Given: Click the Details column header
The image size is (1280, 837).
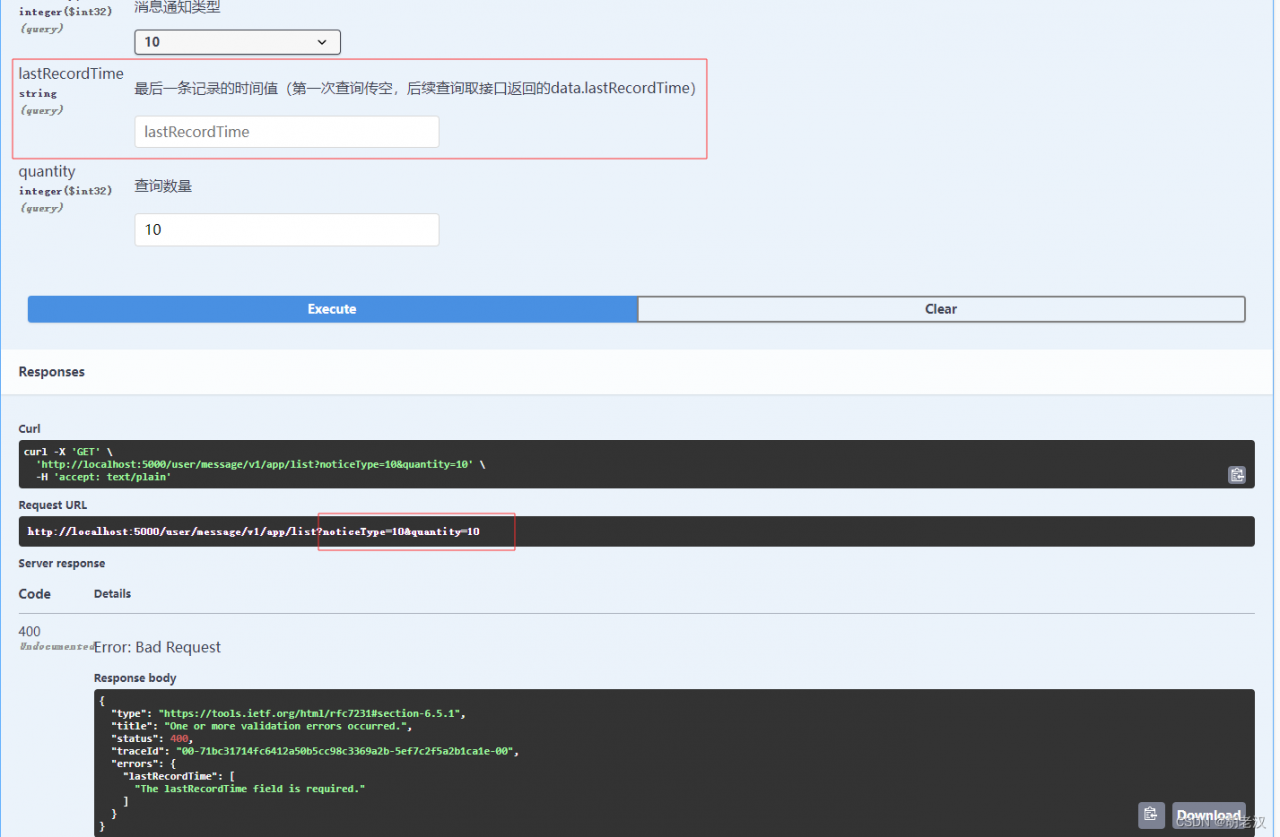Looking at the screenshot, I should [x=111, y=593].
